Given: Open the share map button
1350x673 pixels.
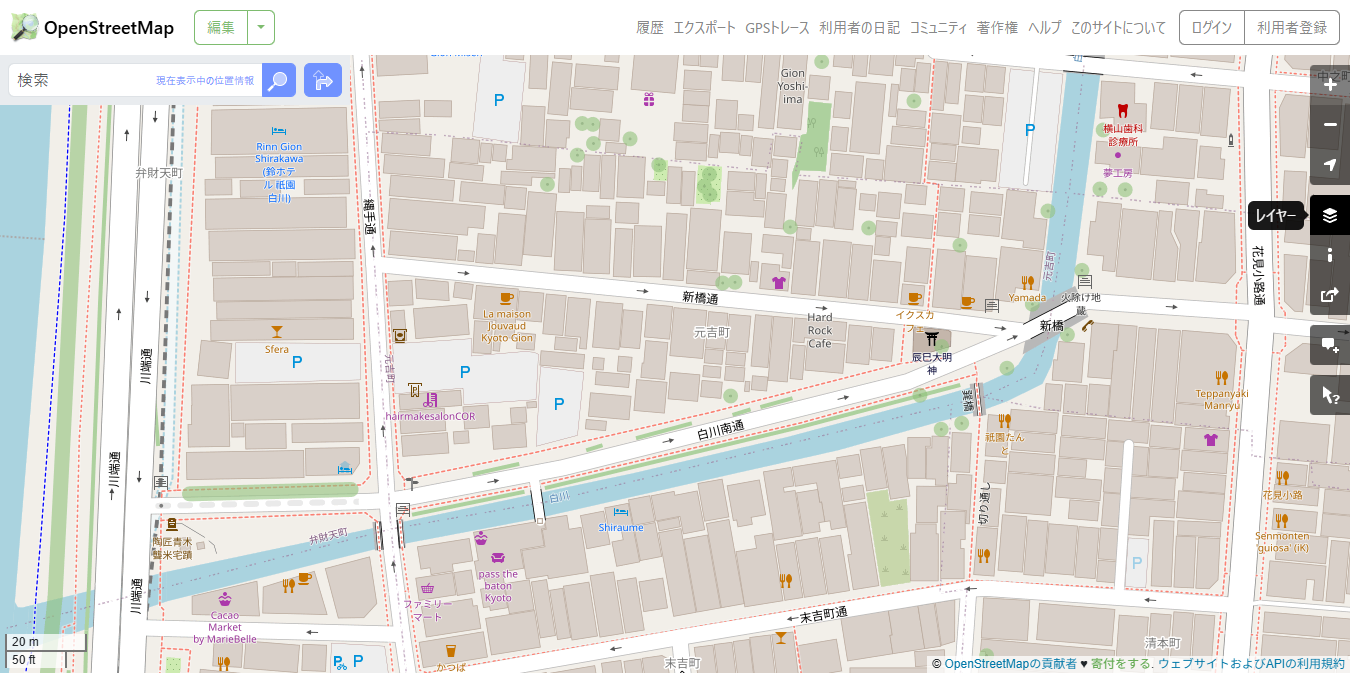Looking at the screenshot, I should (1330, 295).
